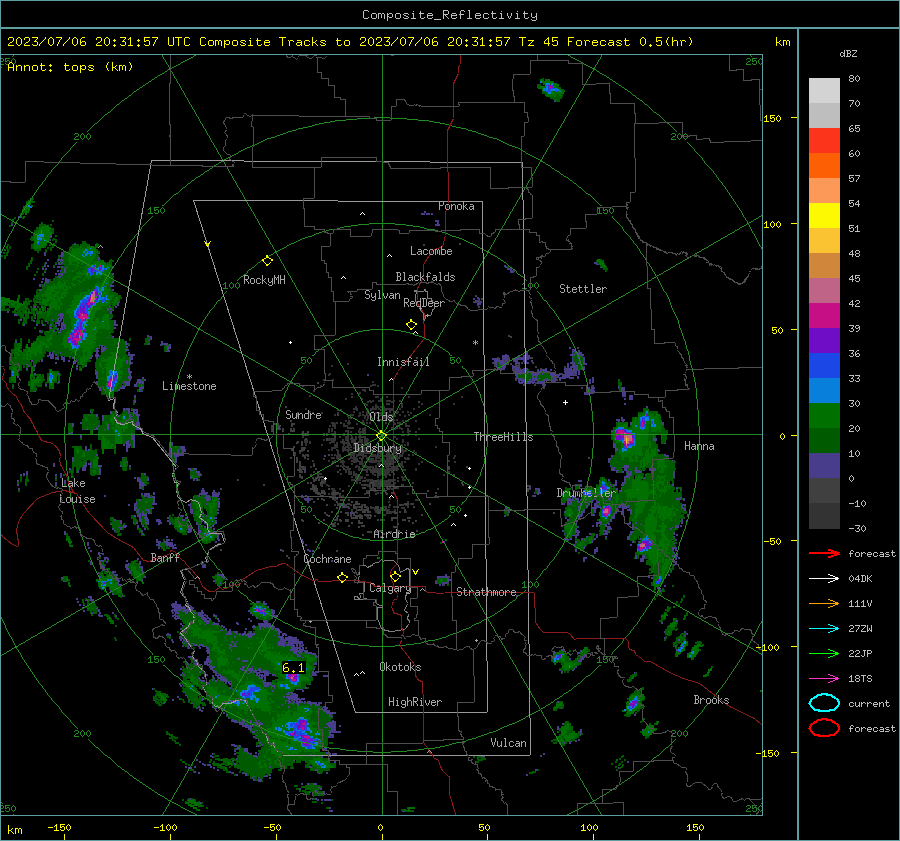
Task: Click the Hanna city label
Action: [x=699, y=446]
